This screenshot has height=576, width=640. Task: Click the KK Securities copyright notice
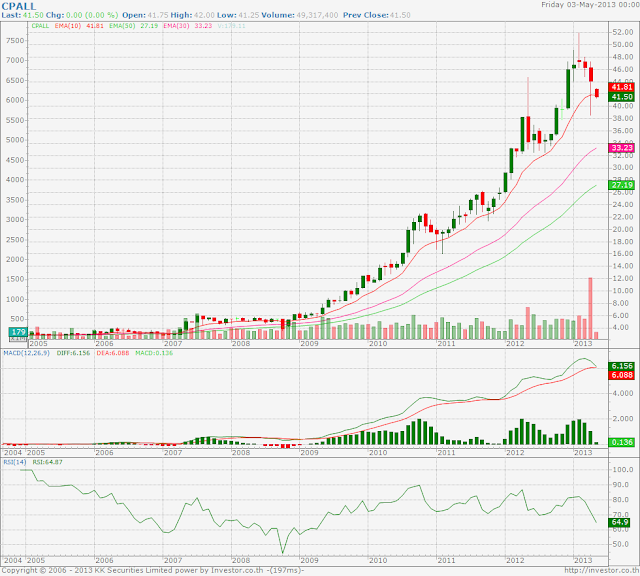coord(153,571)
